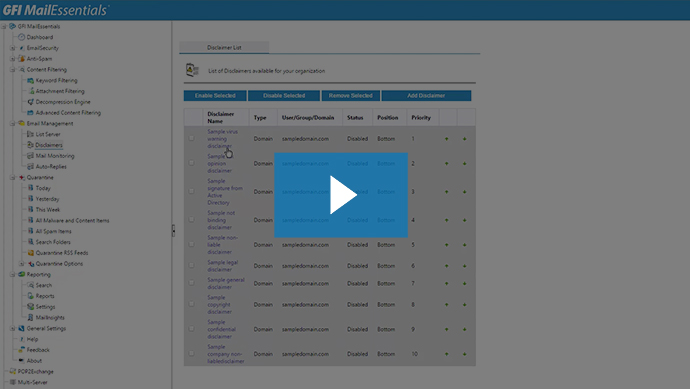Check the Sample copyright disclaimer checkbox
The width and height of the screenshot is (690, 389).
(191, 304)
